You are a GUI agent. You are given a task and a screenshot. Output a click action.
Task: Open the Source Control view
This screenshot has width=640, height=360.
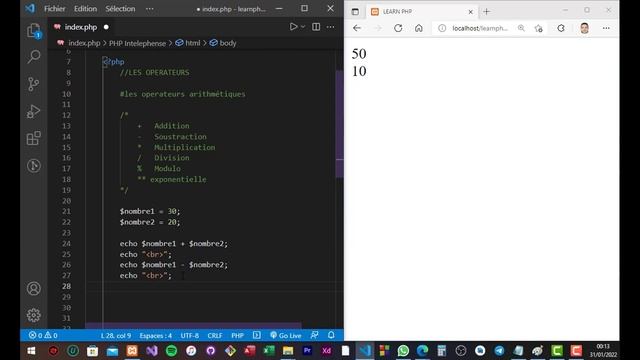[x=33, y=84]
